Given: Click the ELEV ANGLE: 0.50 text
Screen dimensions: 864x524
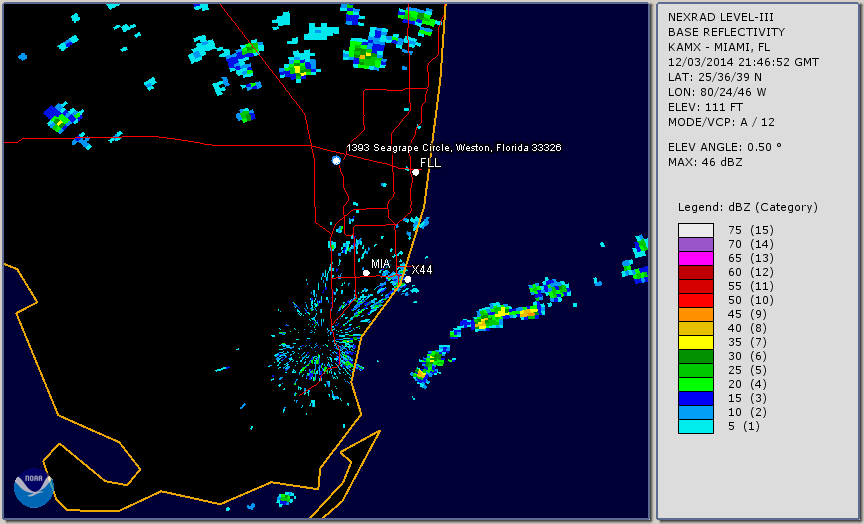Looking at the screenshot, I should click(725, 147).
